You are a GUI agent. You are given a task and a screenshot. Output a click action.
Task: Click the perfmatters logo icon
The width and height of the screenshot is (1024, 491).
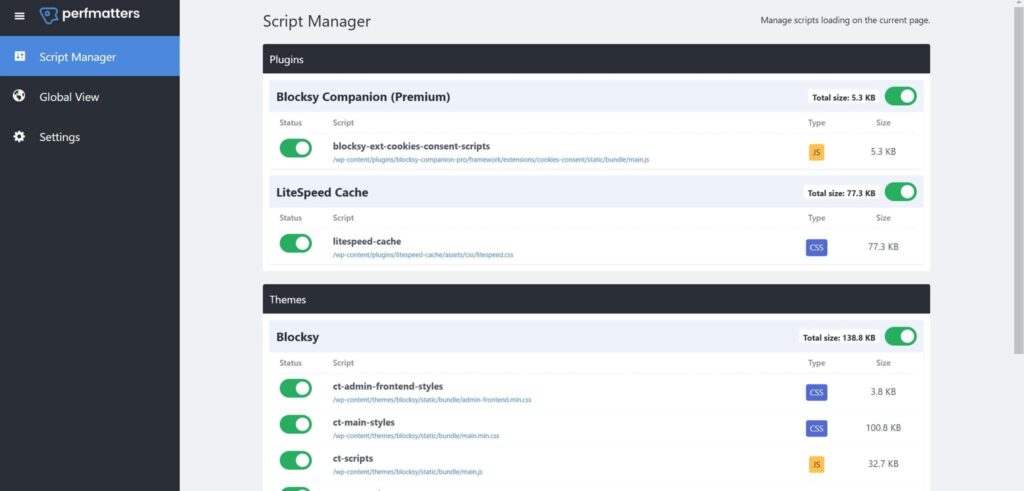[48, 15]
